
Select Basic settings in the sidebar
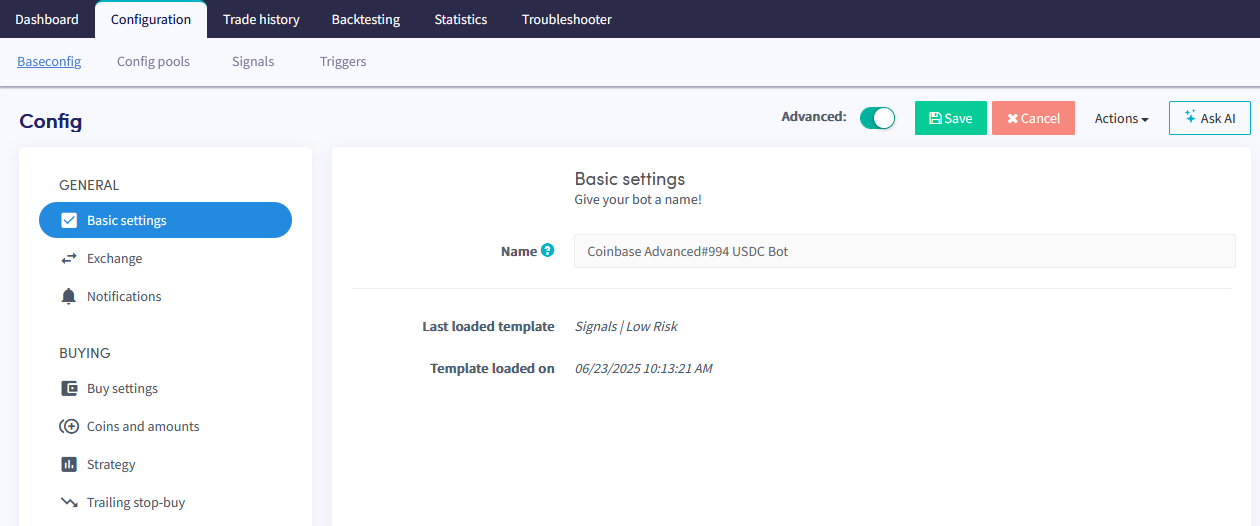coord(165,220)
